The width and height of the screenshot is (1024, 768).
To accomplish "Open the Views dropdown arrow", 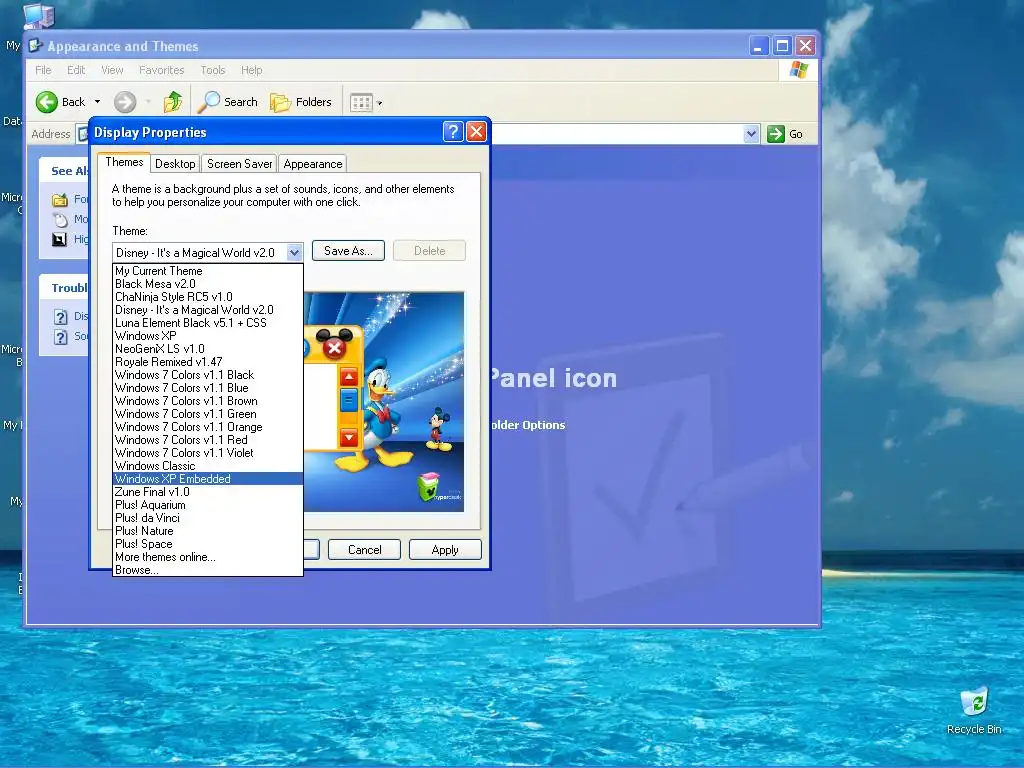I will pyautogui.click(x=380, y=103).
